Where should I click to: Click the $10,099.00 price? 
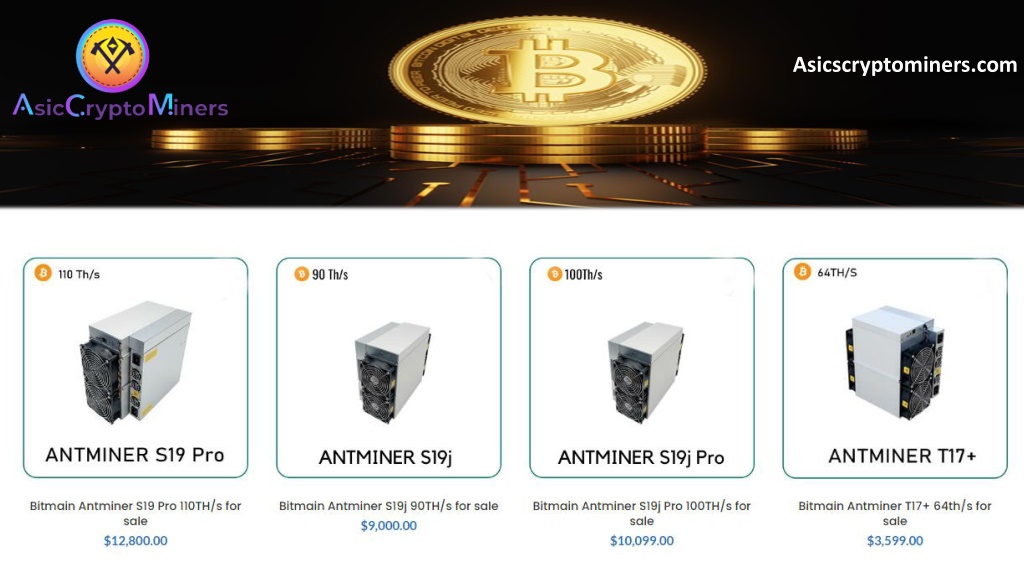(642, 541)
